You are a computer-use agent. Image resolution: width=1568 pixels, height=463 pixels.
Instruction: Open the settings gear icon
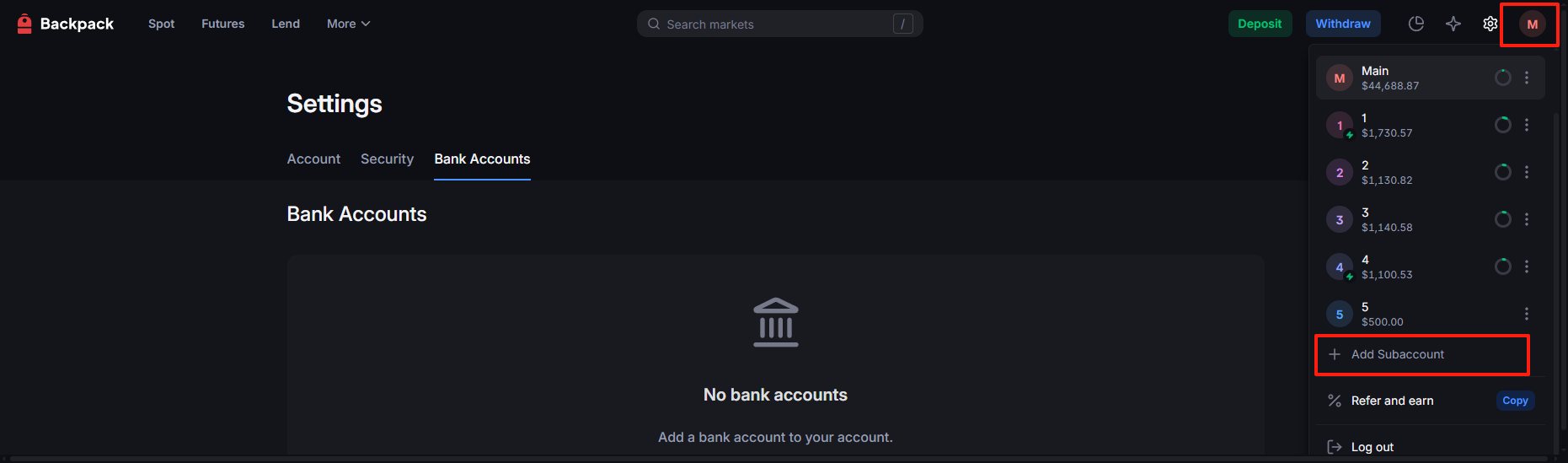tap(1490, 24)
